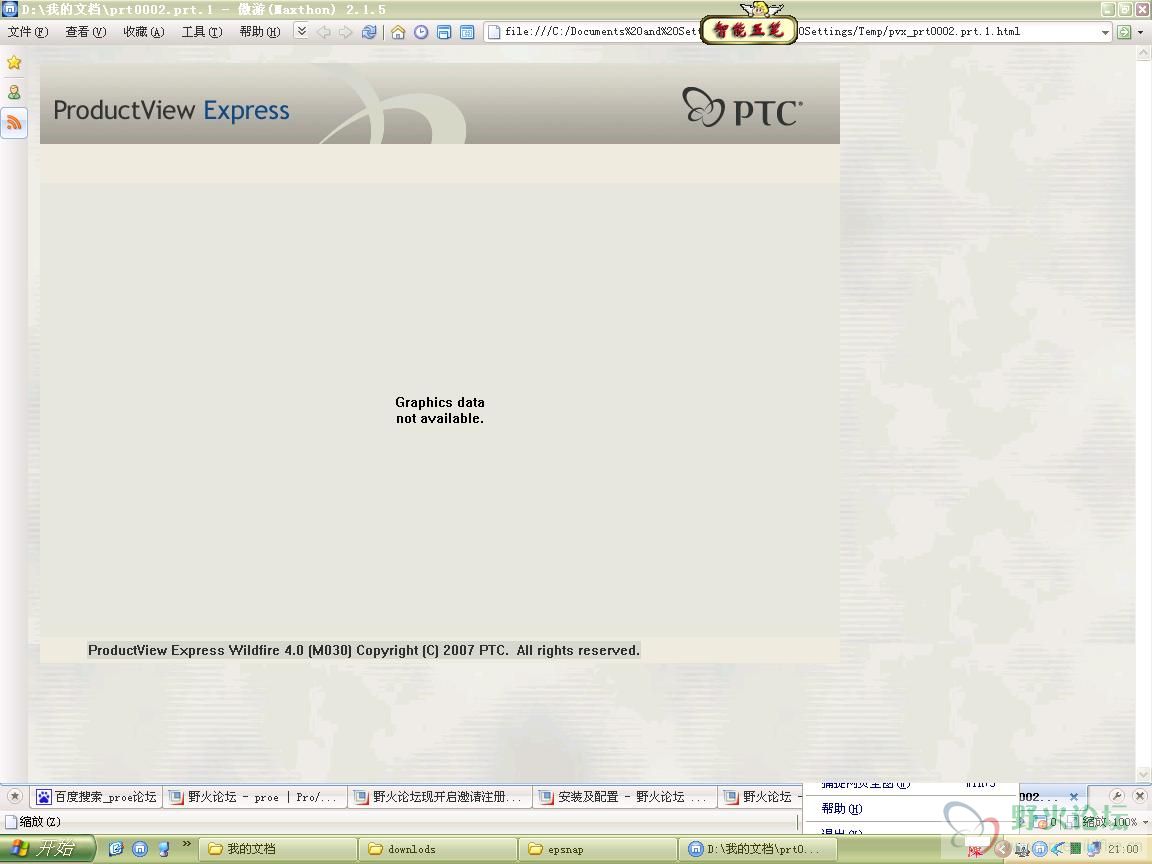Click the 'Graphics data not available' message
Image resolution: width=1152 pixels, height=864 pixels.
[439, 410]
